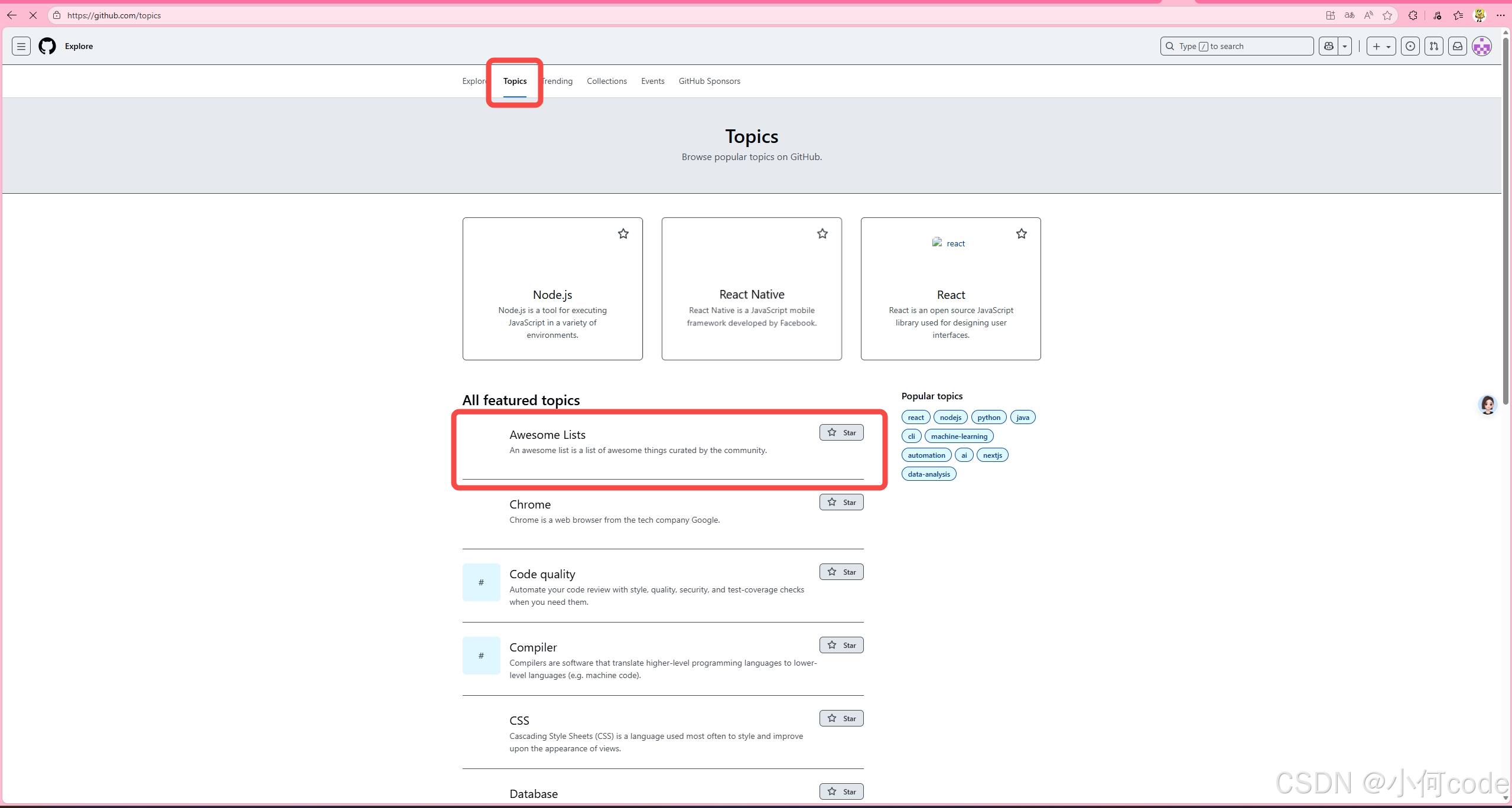
Task: Open the user avatar account menu
Action: 1481,46
